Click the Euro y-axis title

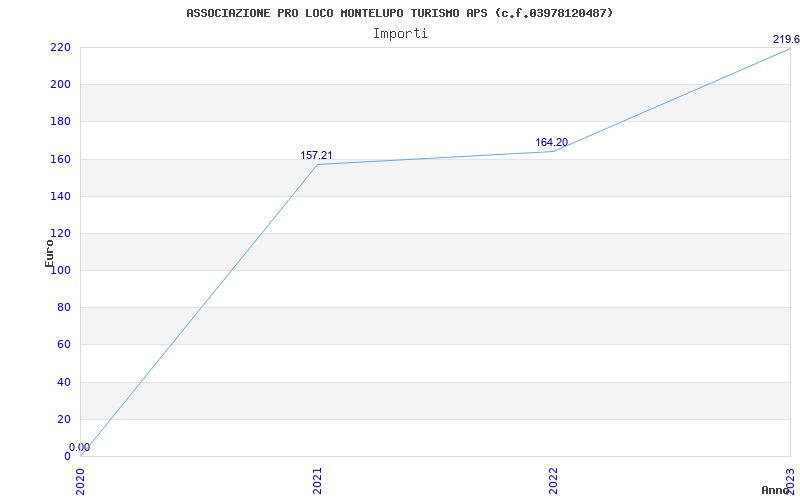(49, 253)
